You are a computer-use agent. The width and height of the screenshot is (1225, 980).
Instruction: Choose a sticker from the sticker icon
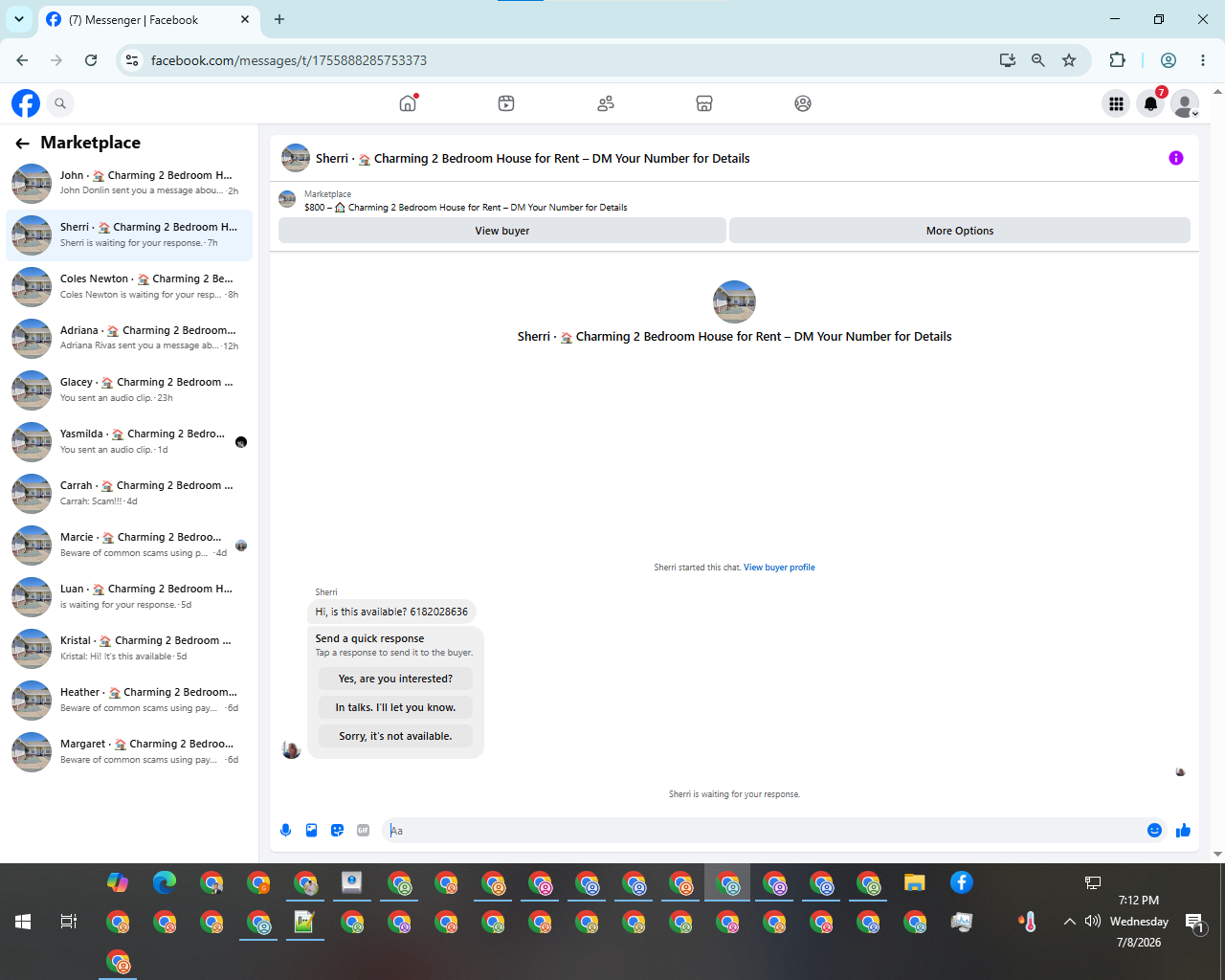click(337, 831)
